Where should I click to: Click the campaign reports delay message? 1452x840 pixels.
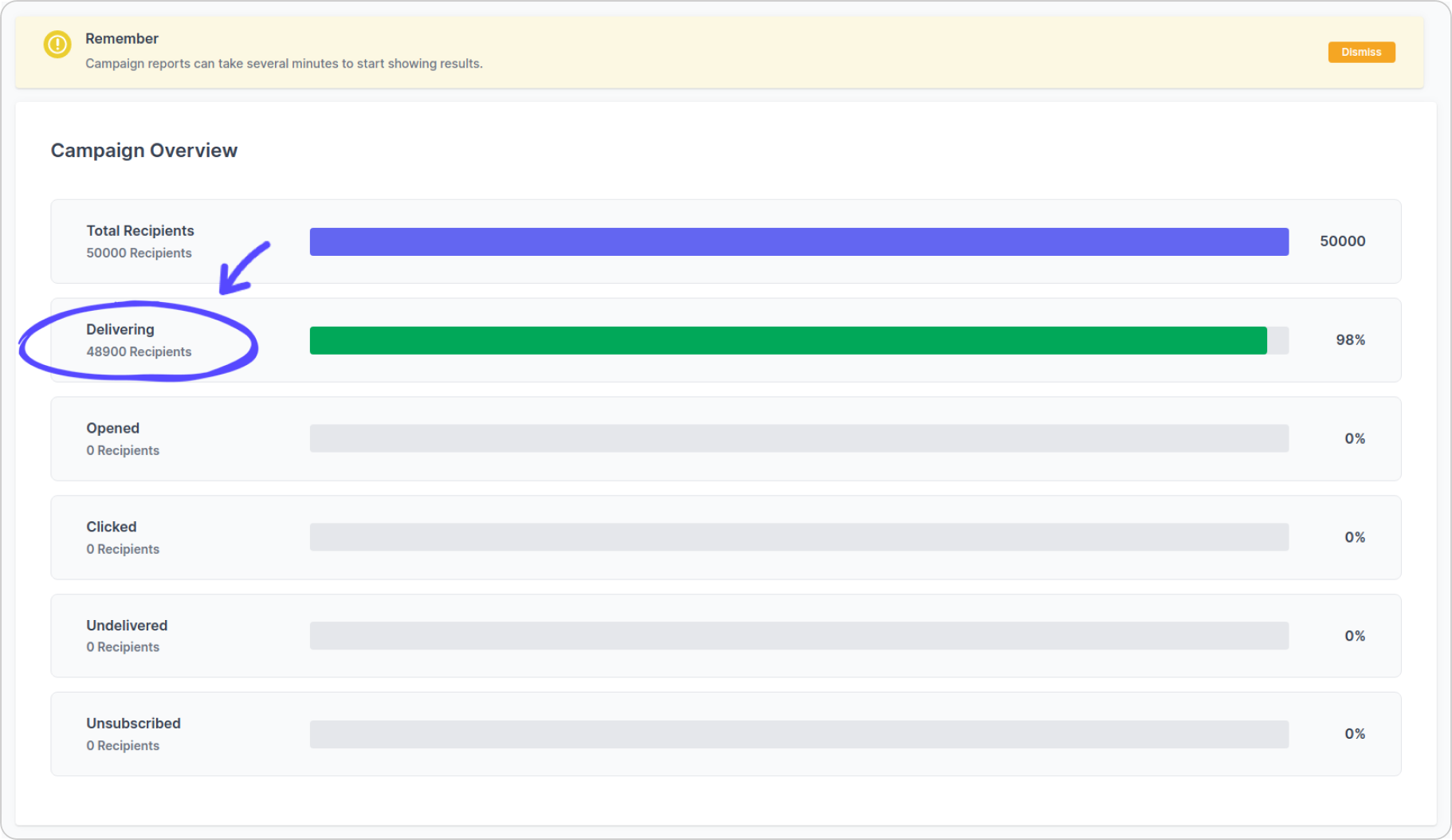(x=284, y=64)
